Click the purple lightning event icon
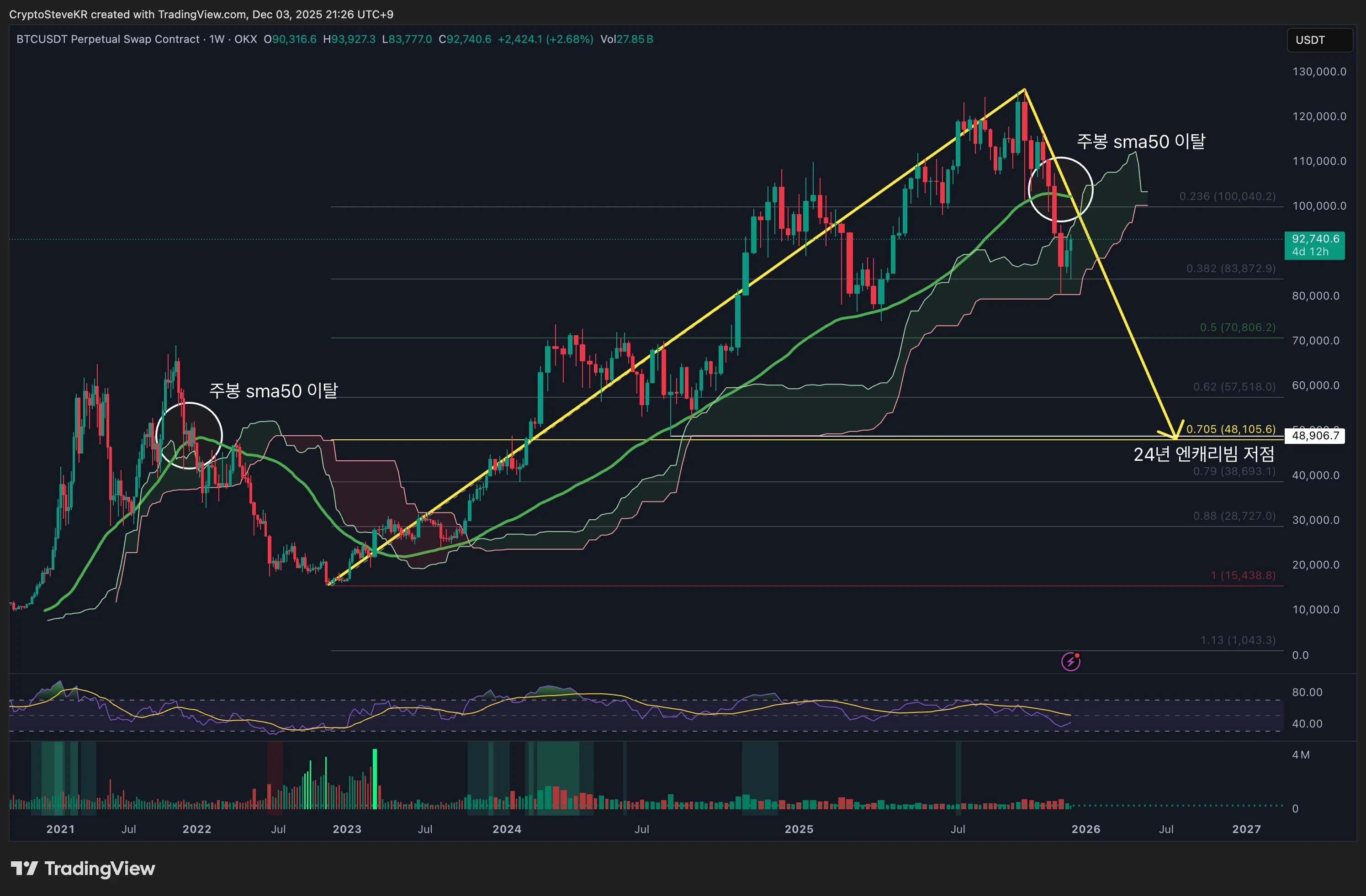 coord(1070,661)
